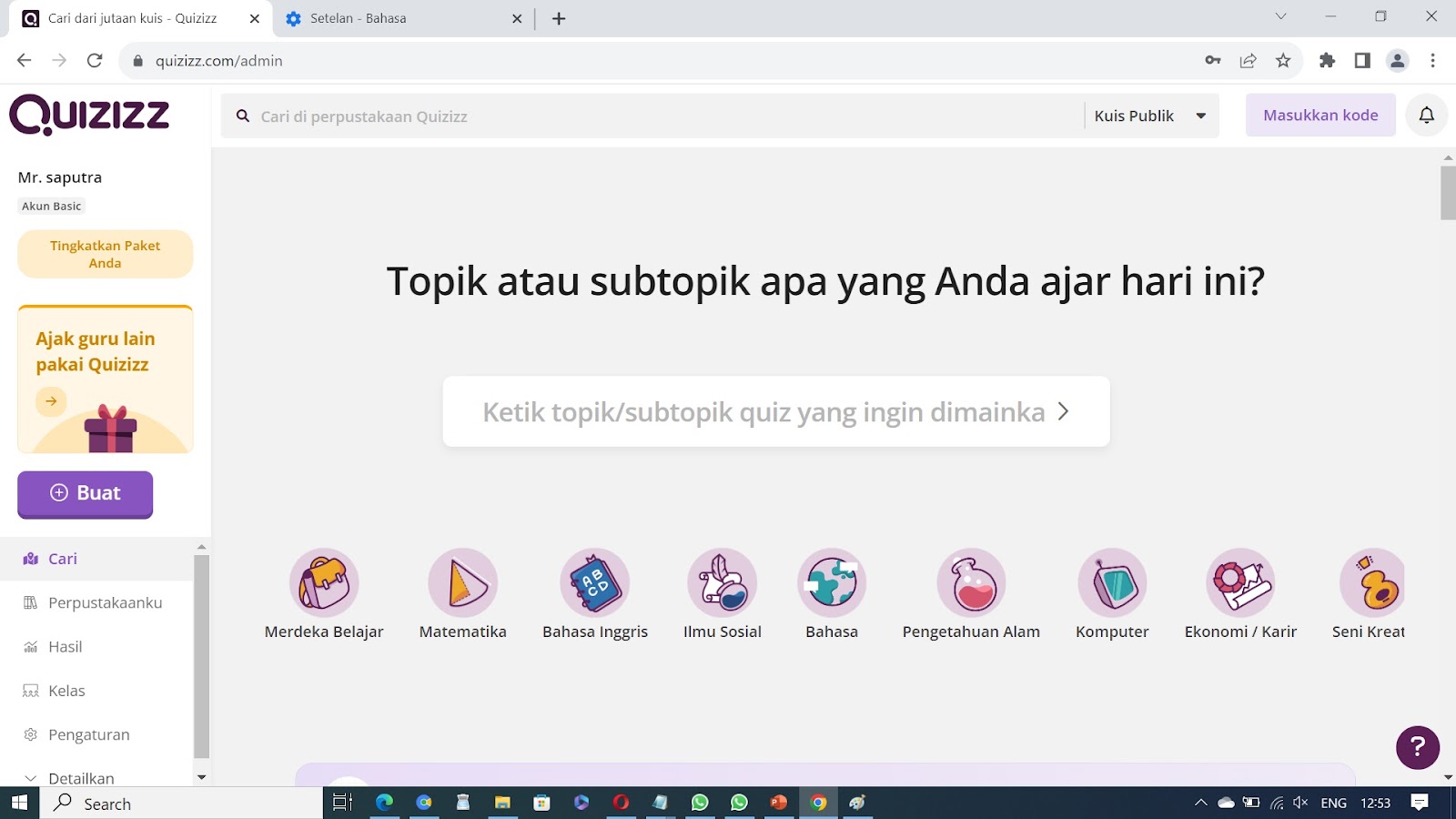This screenshot has width=1456, height=819.
Task: Open Hasil in the sidebar
Action: pos(96,647)
